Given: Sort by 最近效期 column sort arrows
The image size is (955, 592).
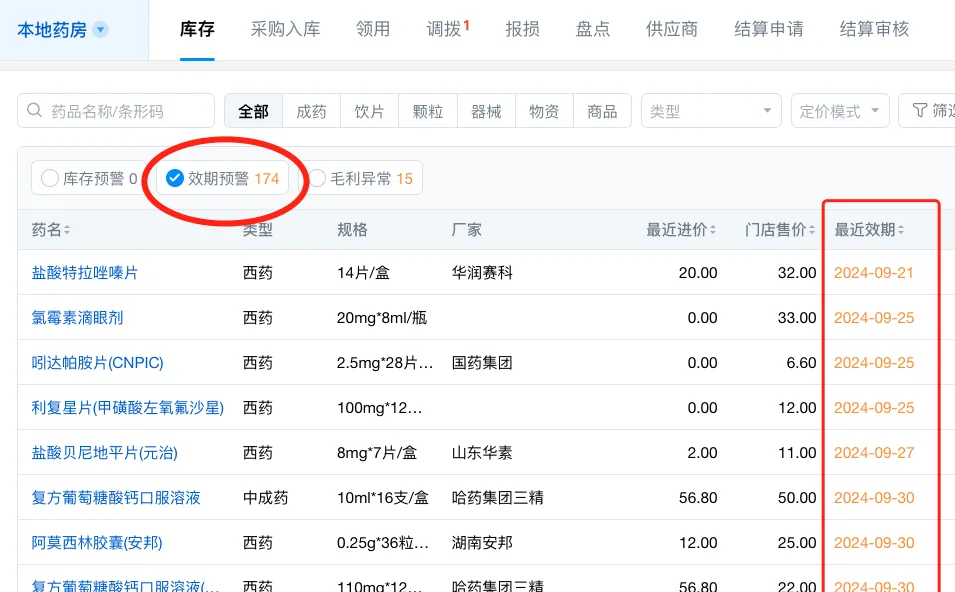Looking at the screenshot, I should [901, 231].
